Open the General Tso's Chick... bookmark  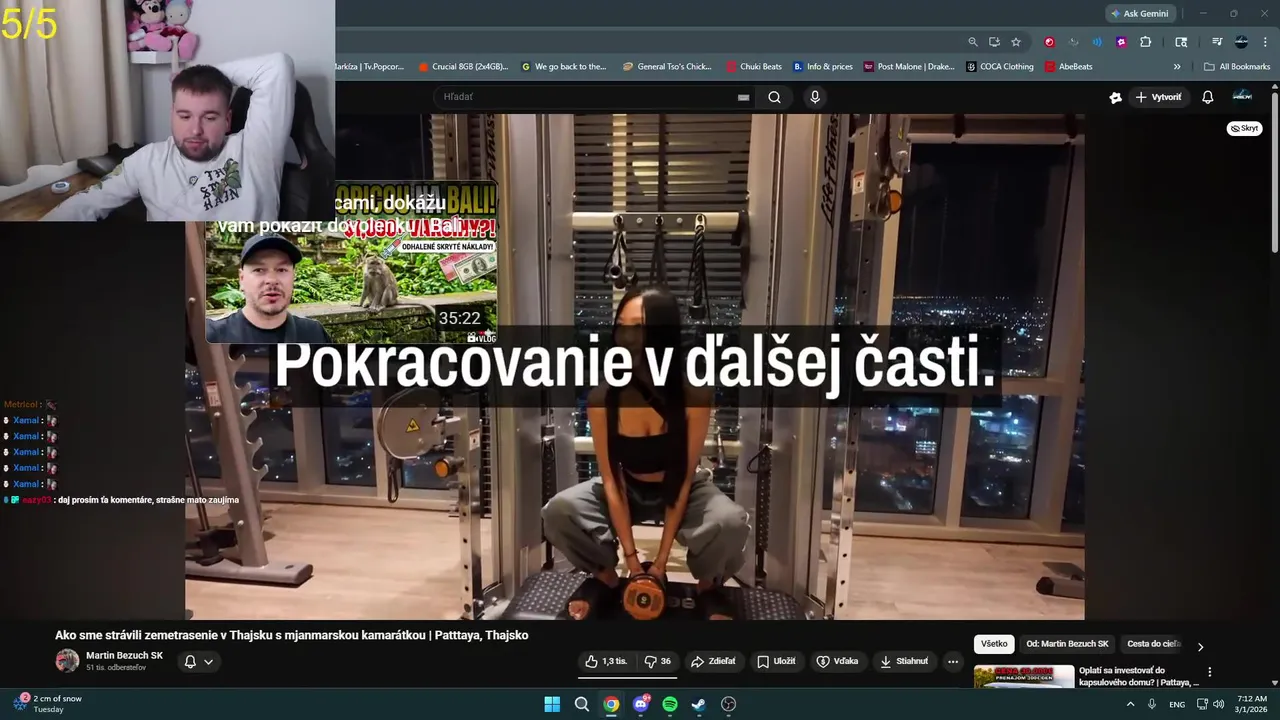tap(667, 67)
